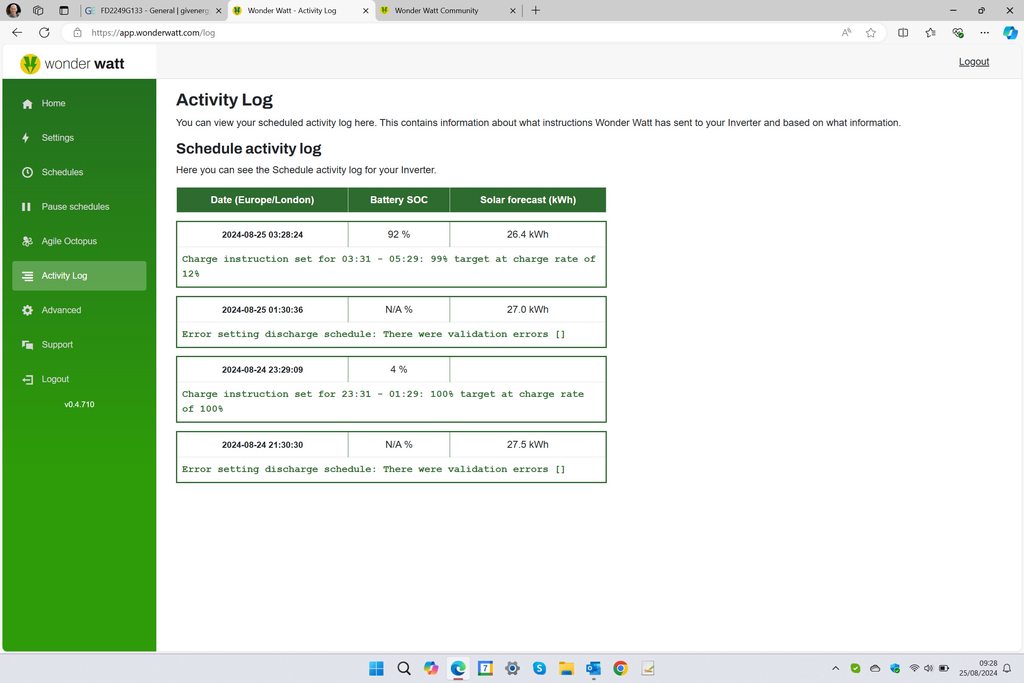This screenshot has width=1024, height=683.
Task: Open the browser settings and more menu
Action: click(985, 32)
